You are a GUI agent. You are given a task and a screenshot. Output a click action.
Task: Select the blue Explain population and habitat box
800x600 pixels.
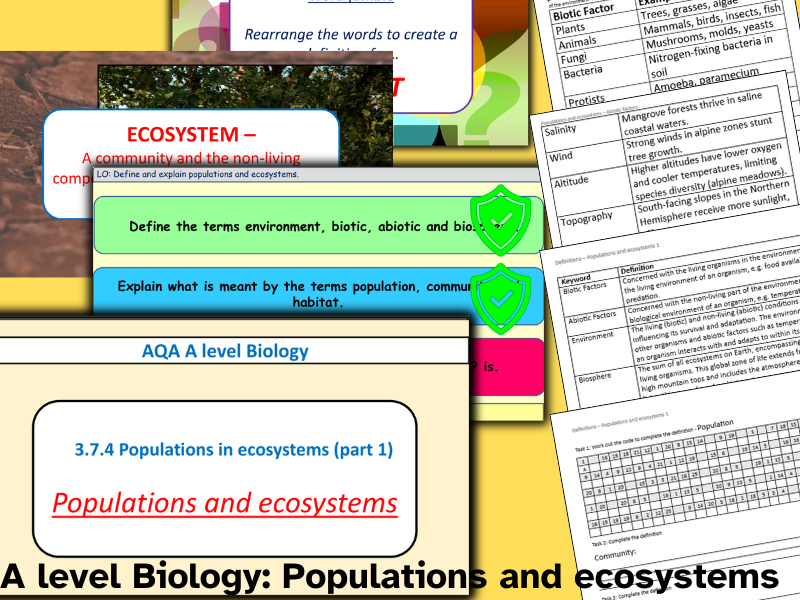pyautogui.click(x=300, y=293)
